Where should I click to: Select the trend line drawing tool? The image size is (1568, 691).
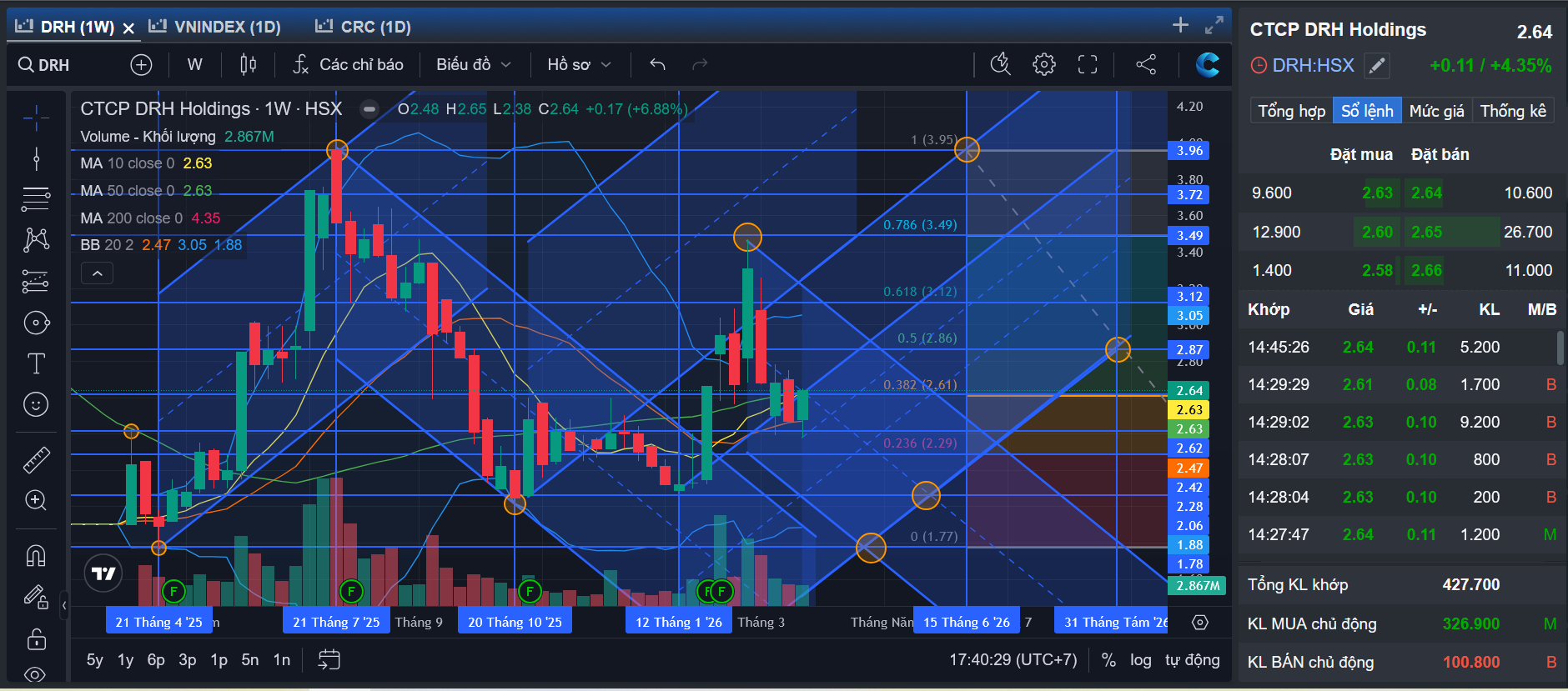click(x=36, y=158)
